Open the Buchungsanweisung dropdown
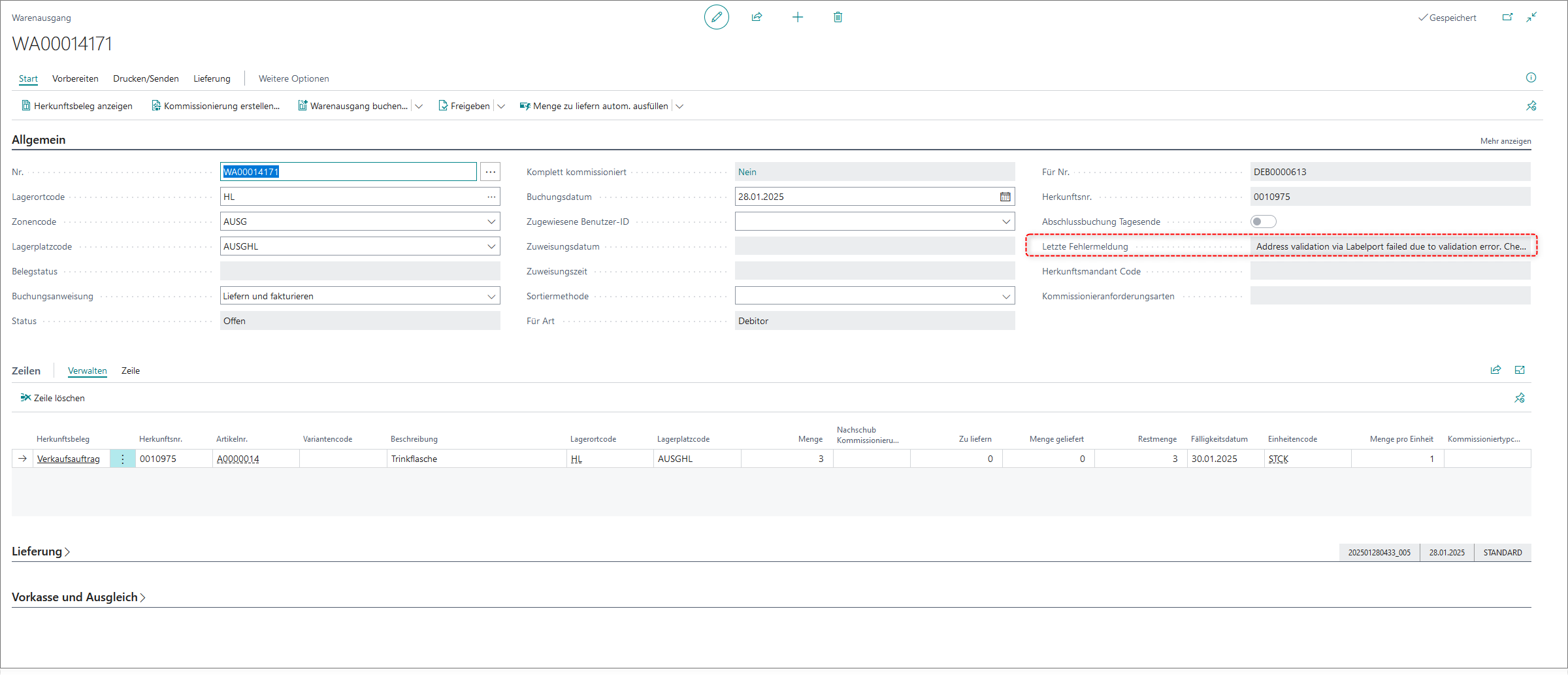 [x=491, y=296]
